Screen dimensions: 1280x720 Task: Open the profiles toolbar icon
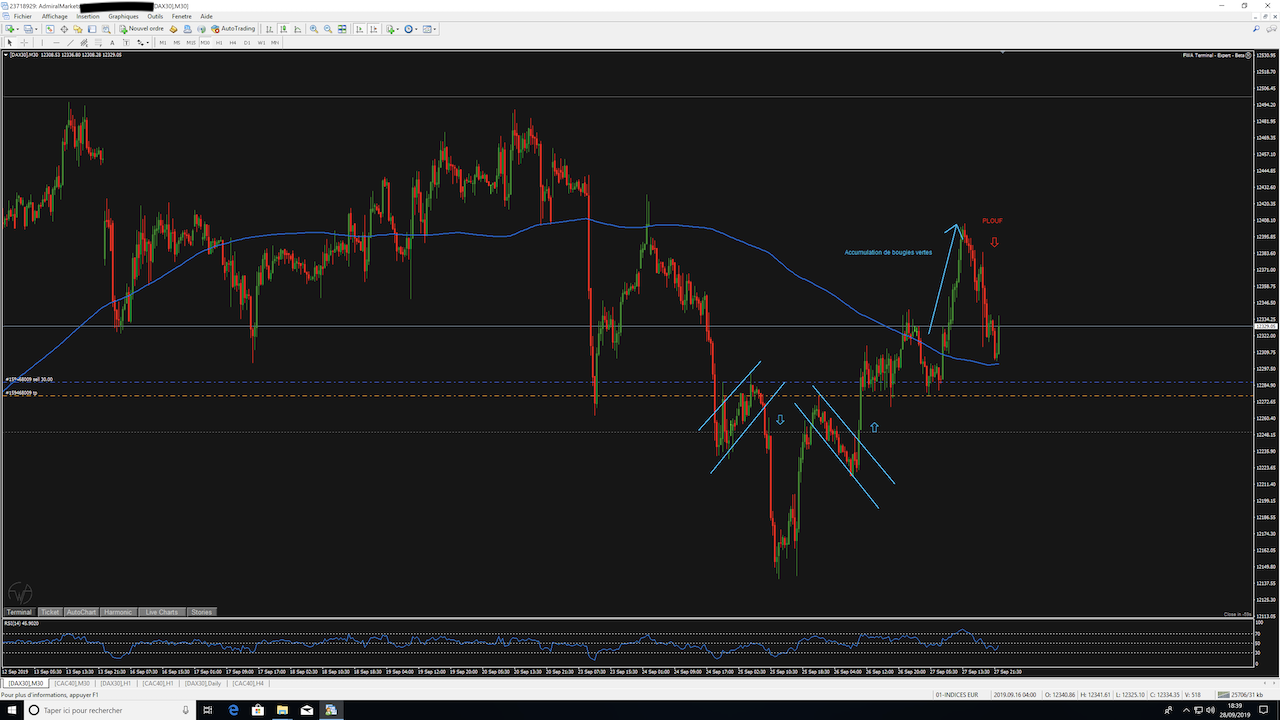coord(30,29)
